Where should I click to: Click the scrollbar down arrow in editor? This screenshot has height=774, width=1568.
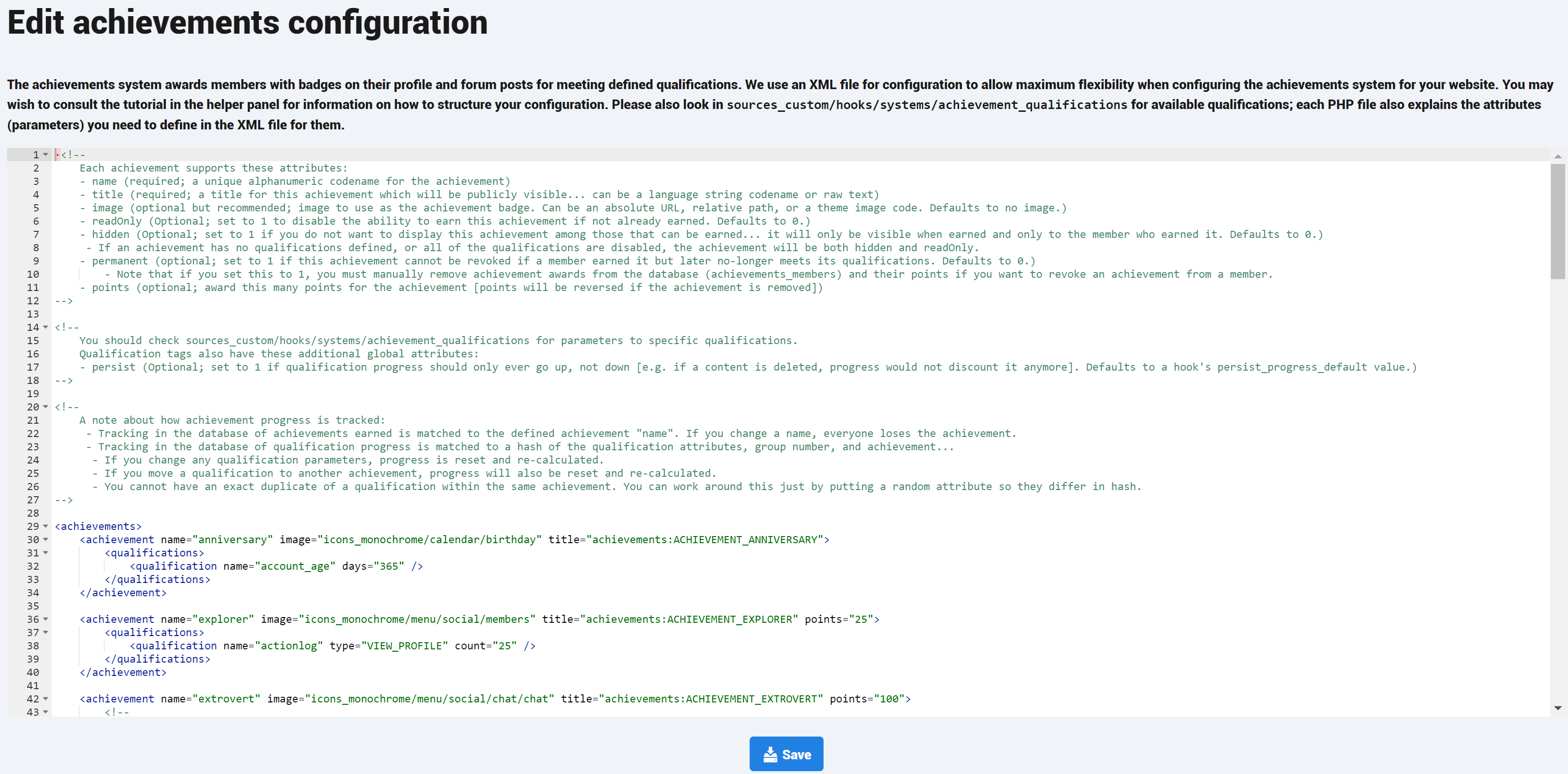[1558, 708]
